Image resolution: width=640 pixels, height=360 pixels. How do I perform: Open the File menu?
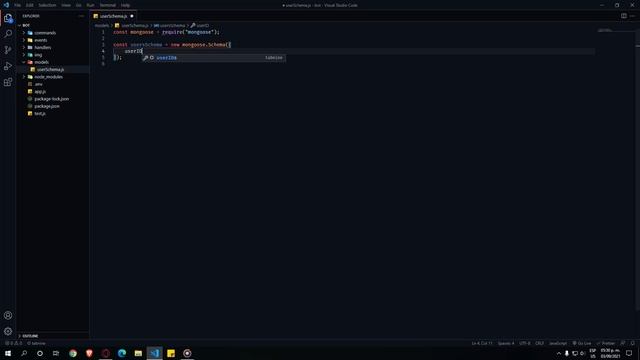coord(18,5)
